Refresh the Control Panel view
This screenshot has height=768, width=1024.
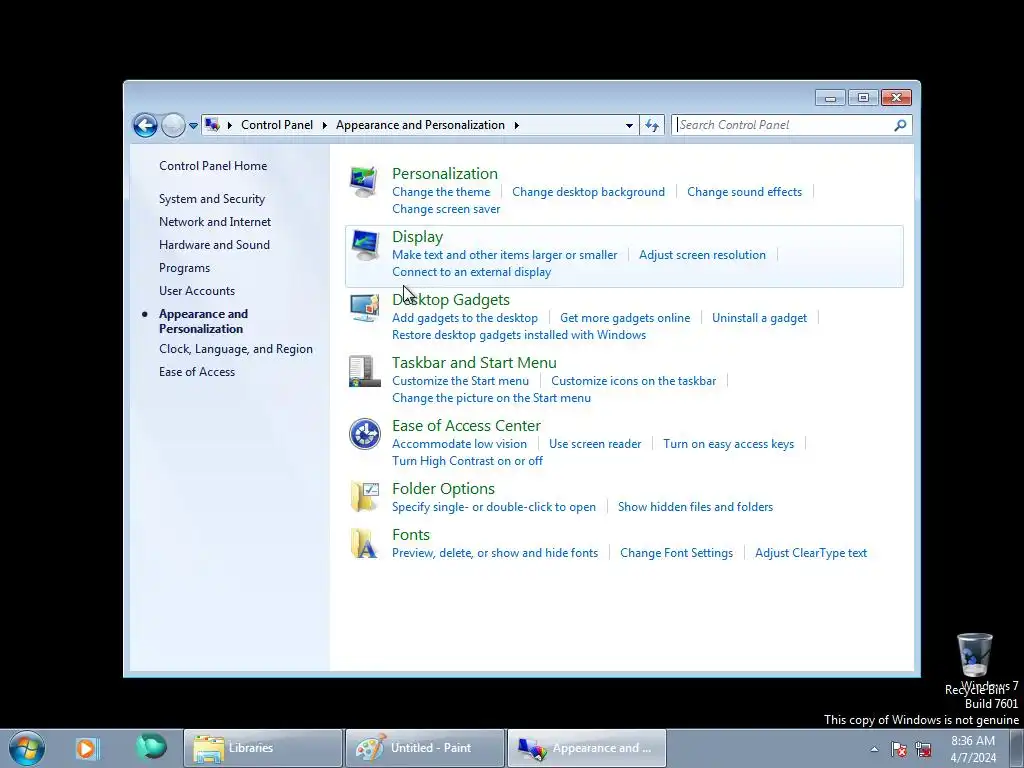coord(652,125)
